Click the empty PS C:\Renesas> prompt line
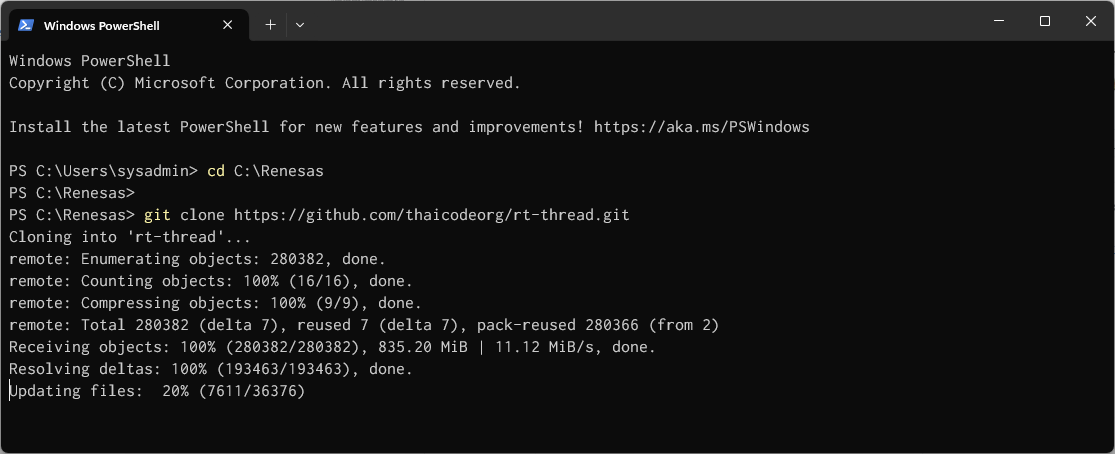Viewport: 1115px width, 454px height. 71,193
